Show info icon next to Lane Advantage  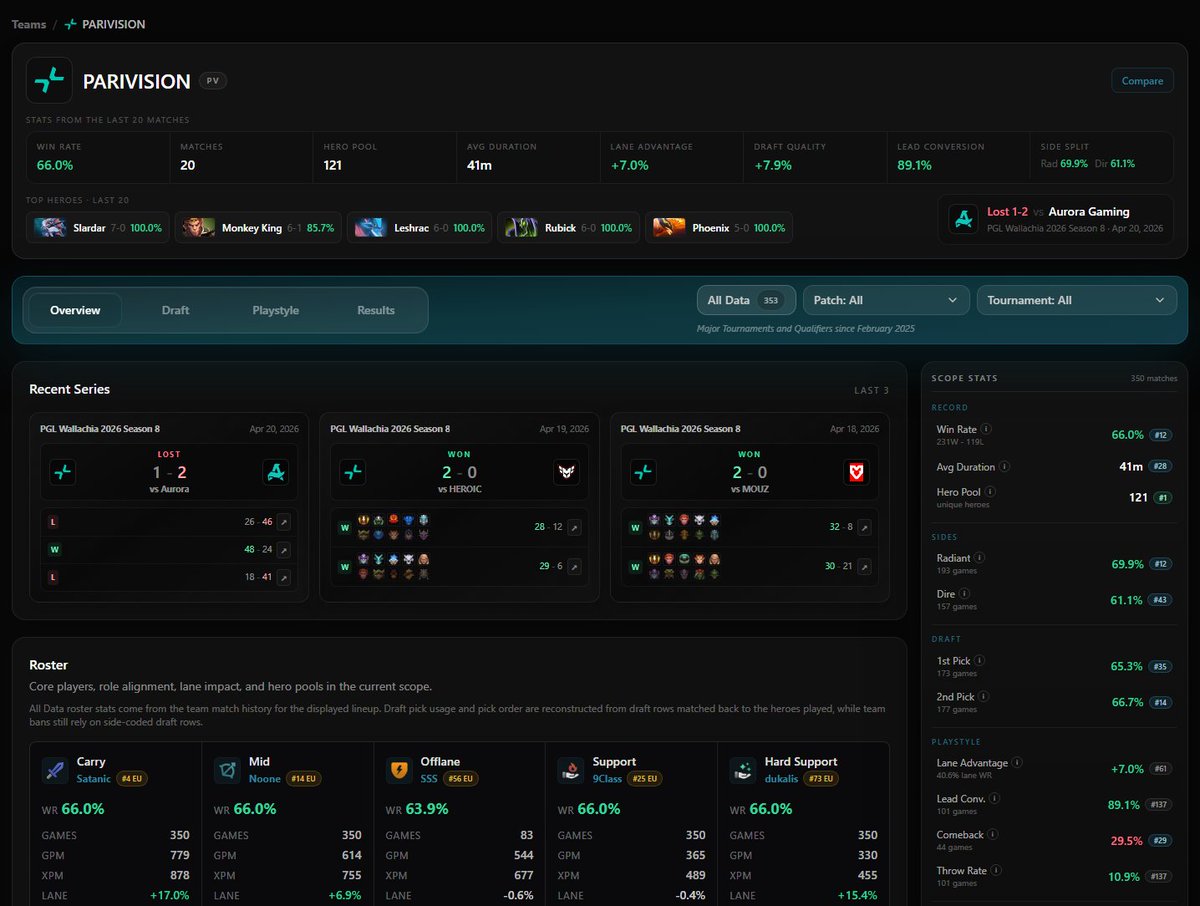point(1017,762)
